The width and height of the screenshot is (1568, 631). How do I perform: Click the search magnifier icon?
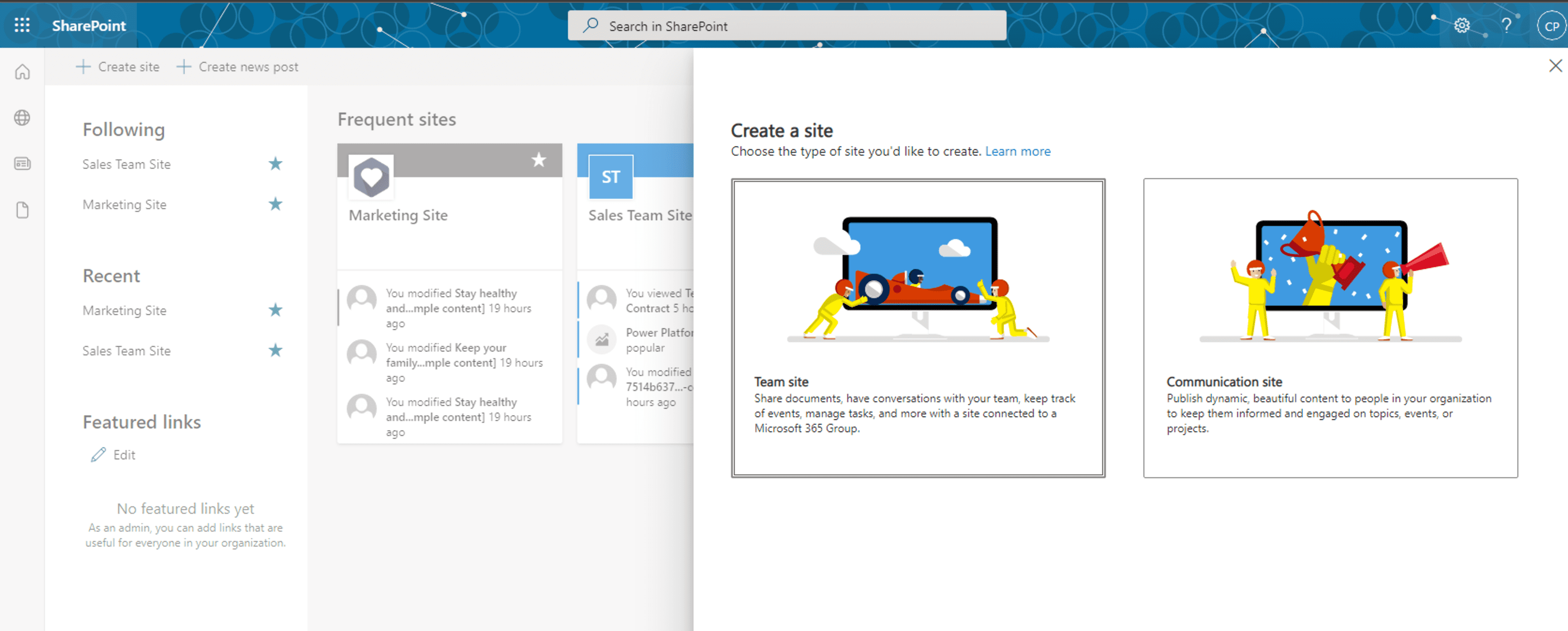click(x=590, y=26)
